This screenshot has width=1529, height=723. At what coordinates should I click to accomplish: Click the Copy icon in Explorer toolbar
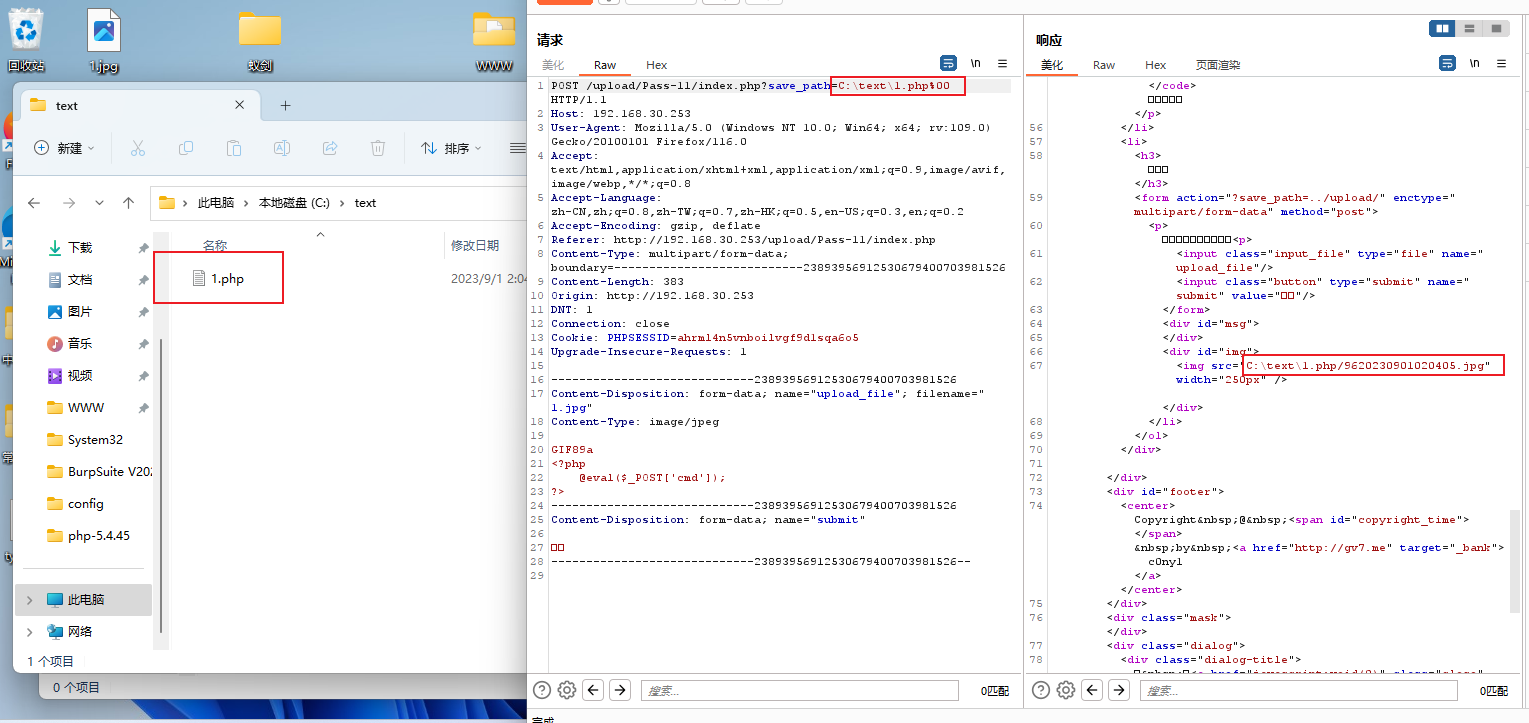pyautogui.click(x=186, y=148)
